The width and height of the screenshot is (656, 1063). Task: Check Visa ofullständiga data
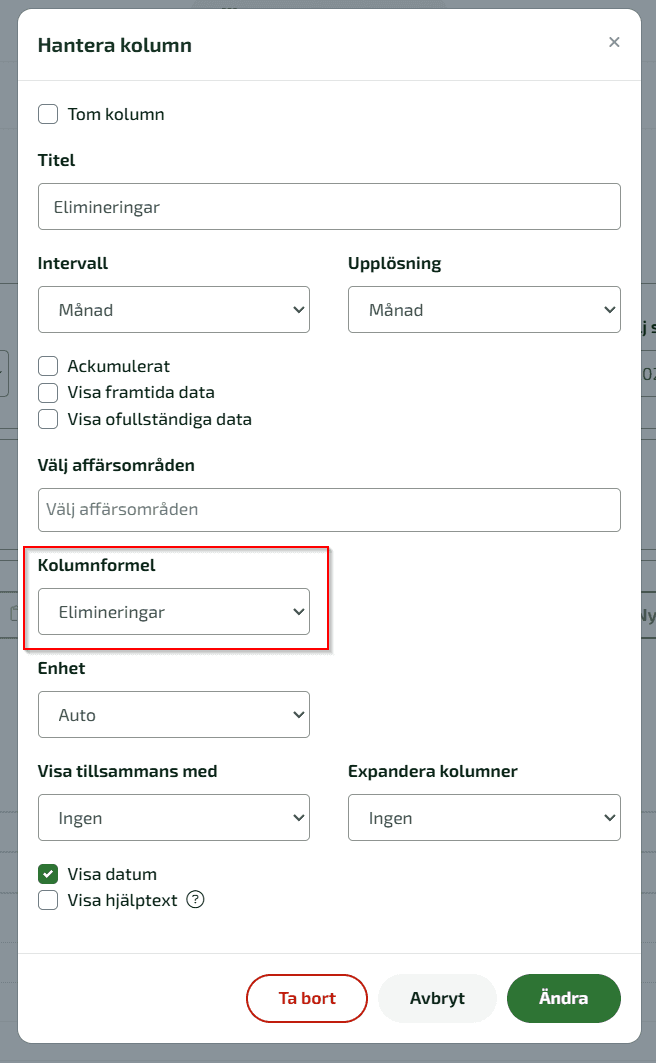48,419
